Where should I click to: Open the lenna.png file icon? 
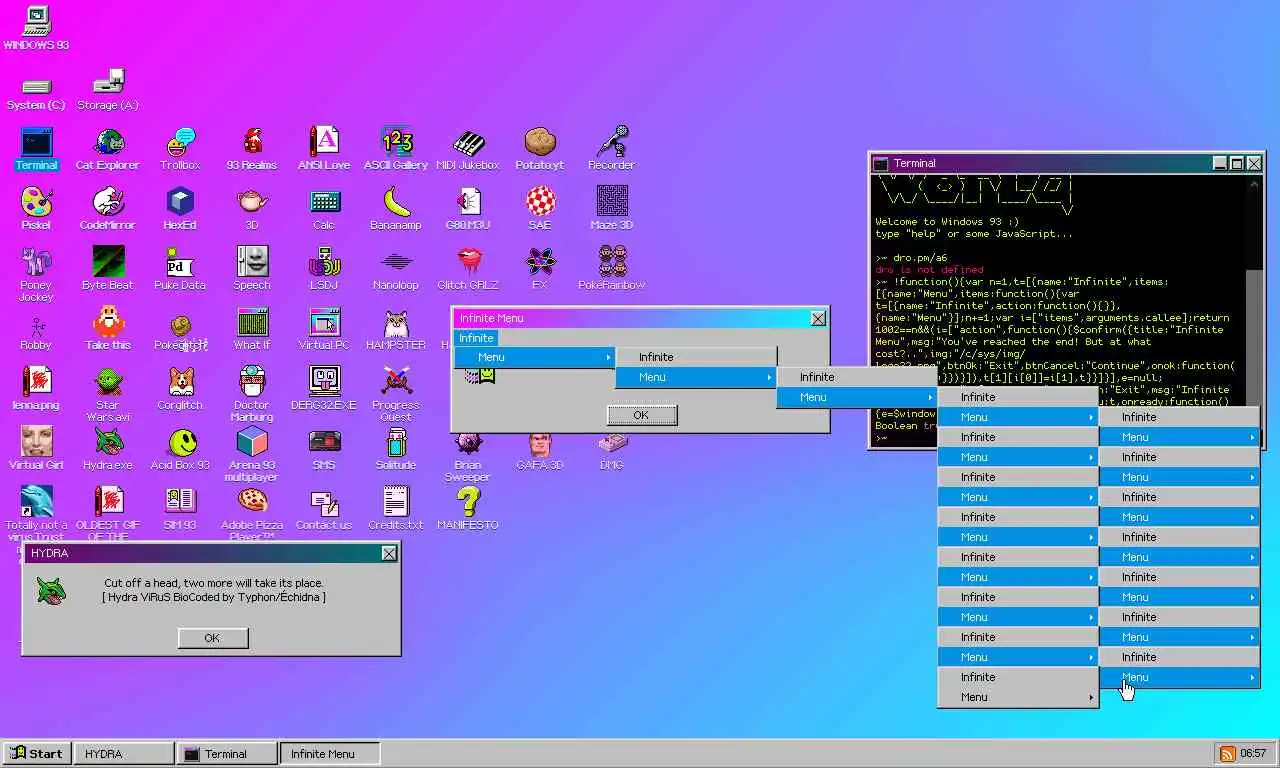click(36, 388)
